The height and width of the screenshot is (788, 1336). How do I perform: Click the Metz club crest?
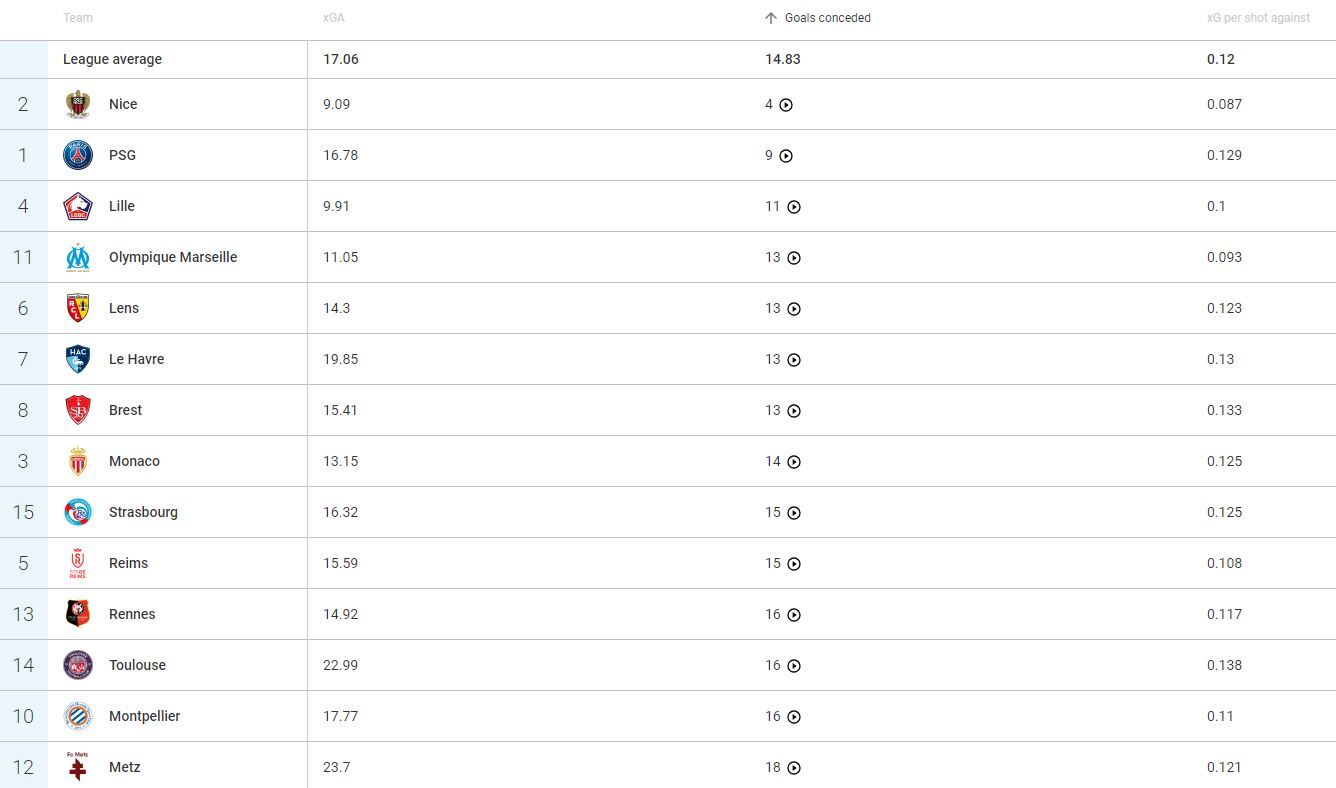78,767
